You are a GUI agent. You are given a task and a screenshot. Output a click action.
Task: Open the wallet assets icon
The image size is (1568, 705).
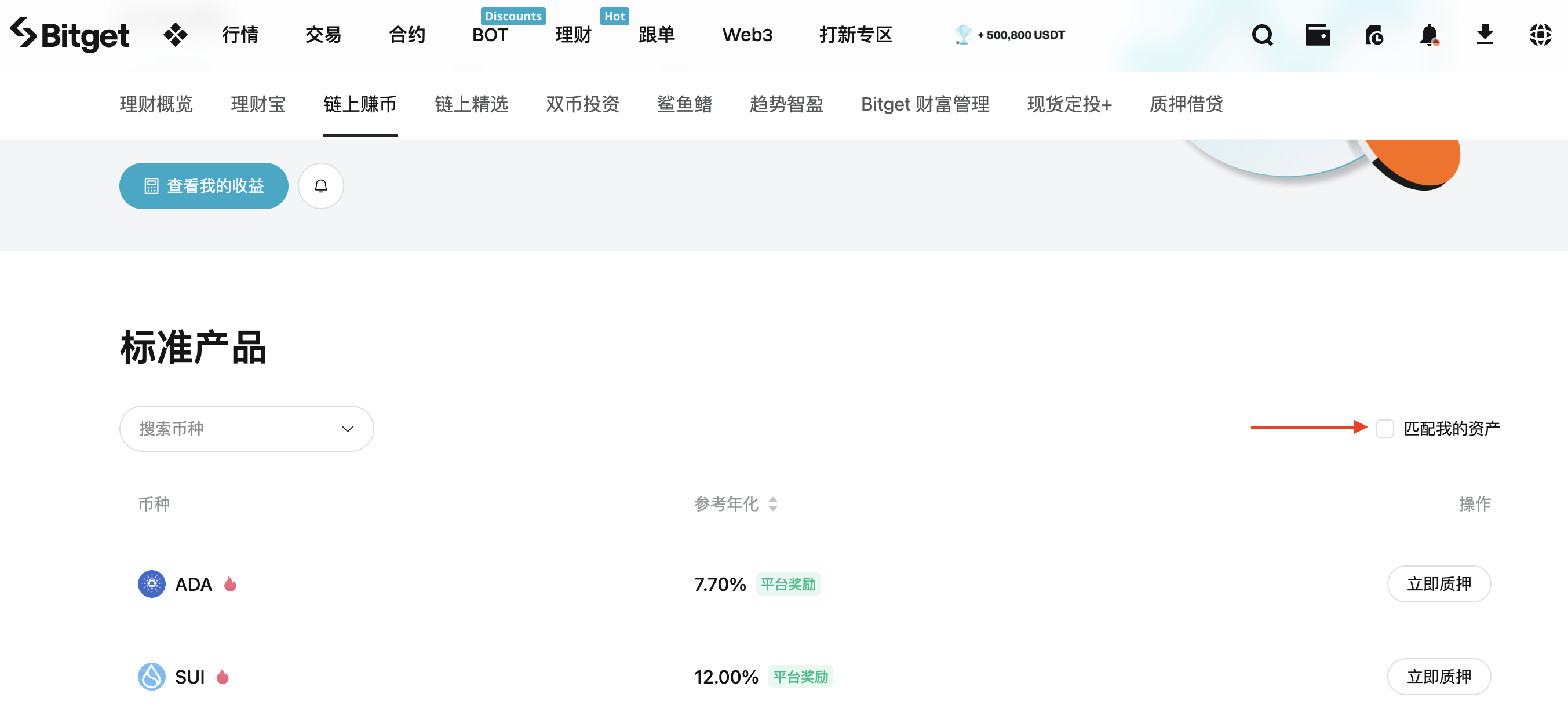coord(1318,35)
